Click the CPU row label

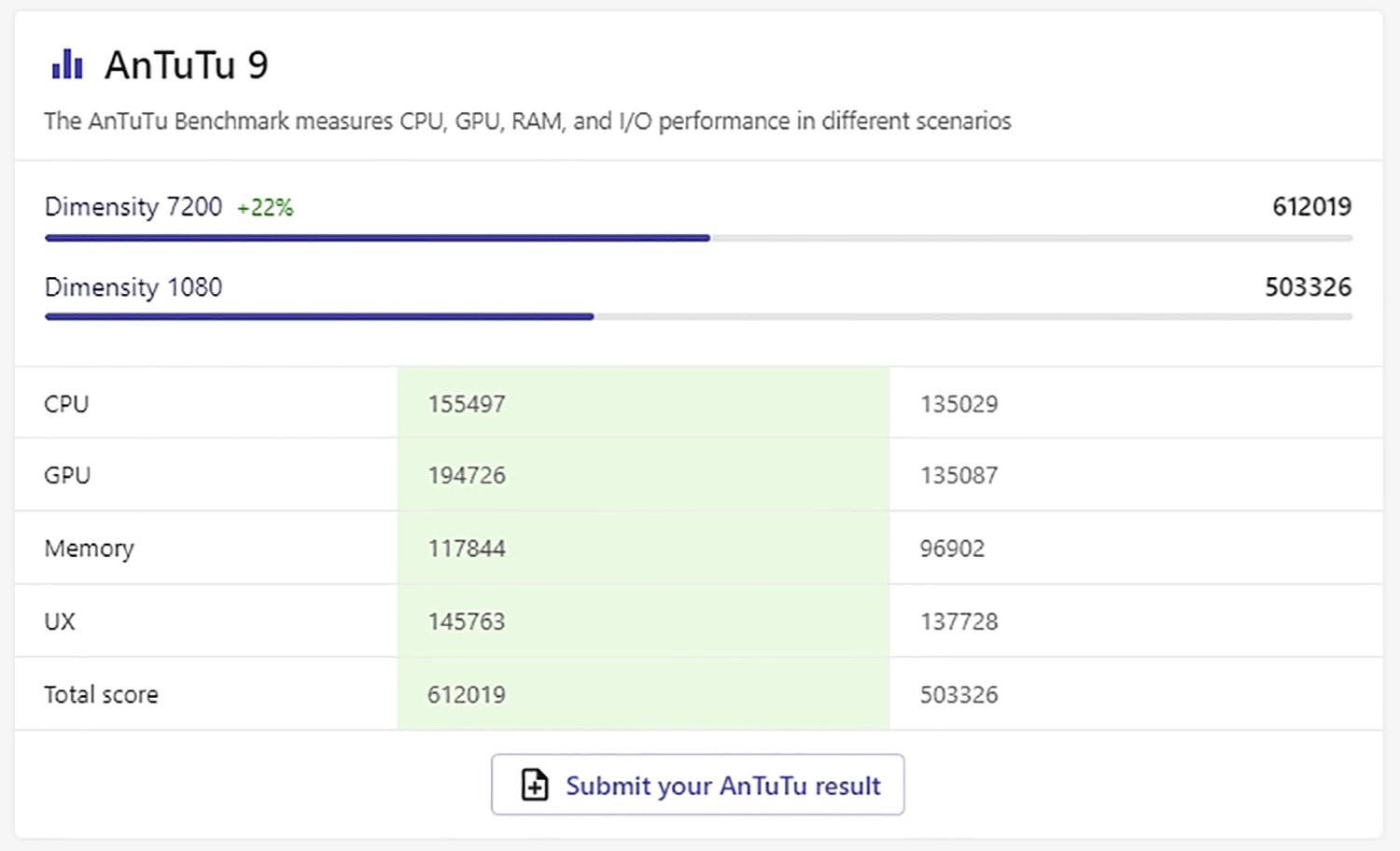click(66, 404)
